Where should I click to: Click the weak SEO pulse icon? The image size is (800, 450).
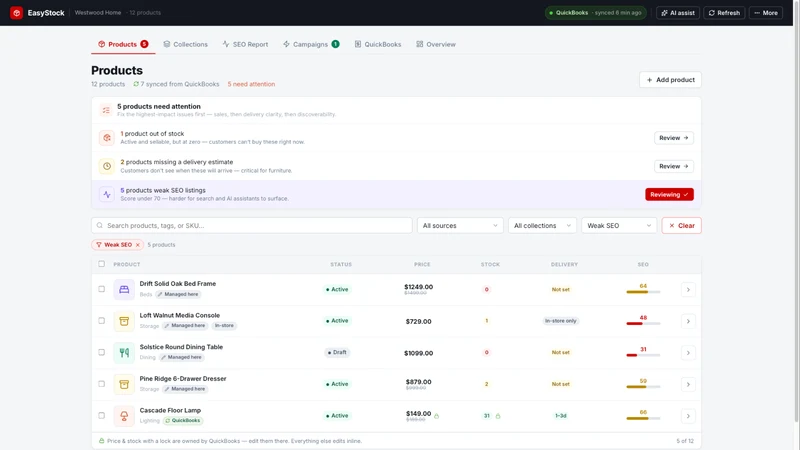click(x=107, y=194)
